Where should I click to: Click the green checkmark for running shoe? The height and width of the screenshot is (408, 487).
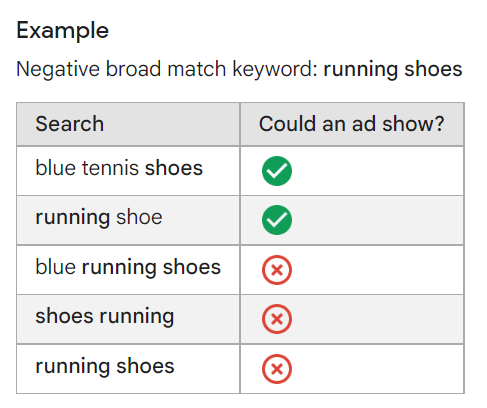tap(277, 220)
